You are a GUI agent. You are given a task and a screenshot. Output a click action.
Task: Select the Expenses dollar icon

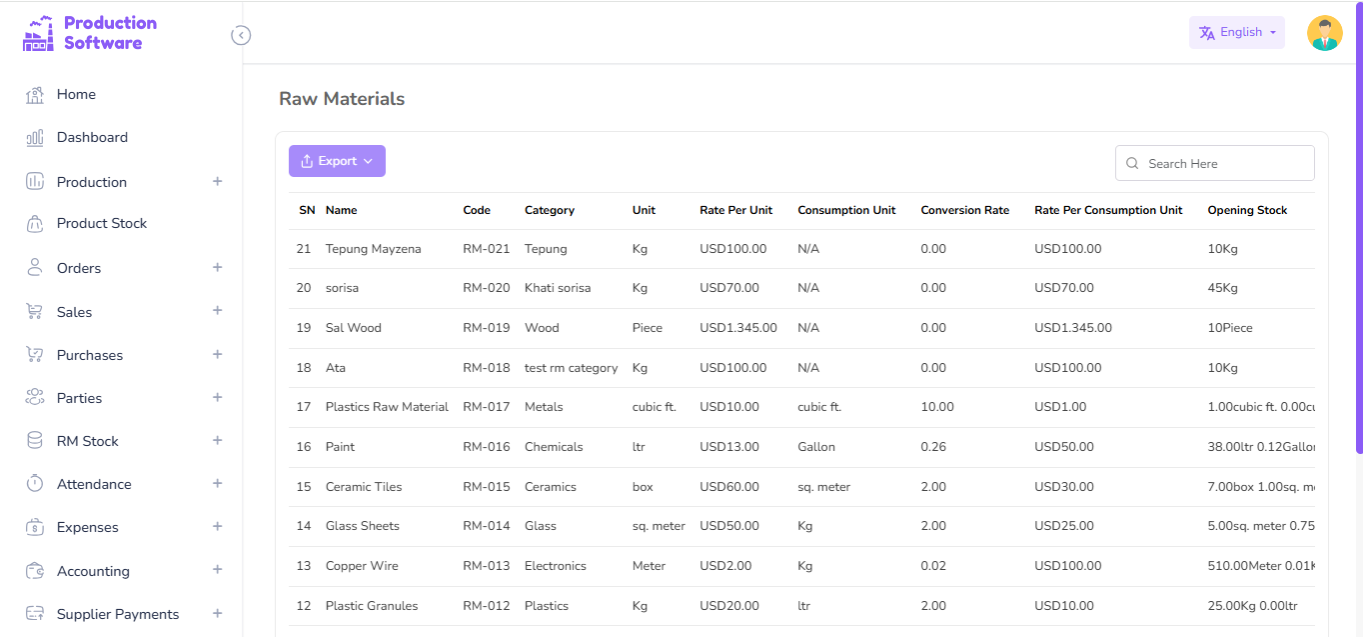click(33, 527)
